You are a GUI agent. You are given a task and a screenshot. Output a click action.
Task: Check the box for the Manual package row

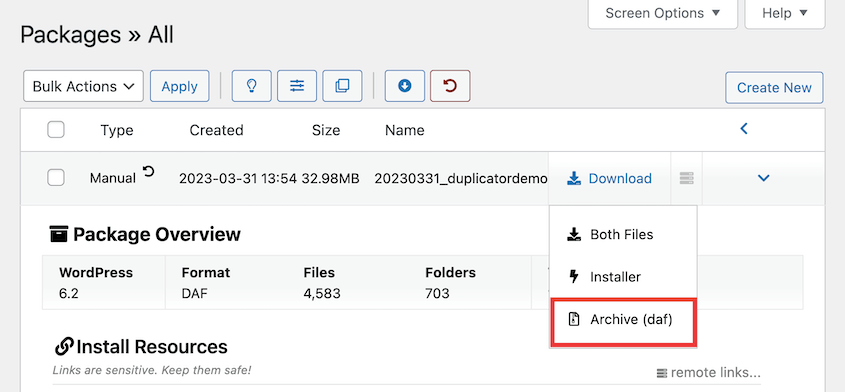click(x=56, y=177)
